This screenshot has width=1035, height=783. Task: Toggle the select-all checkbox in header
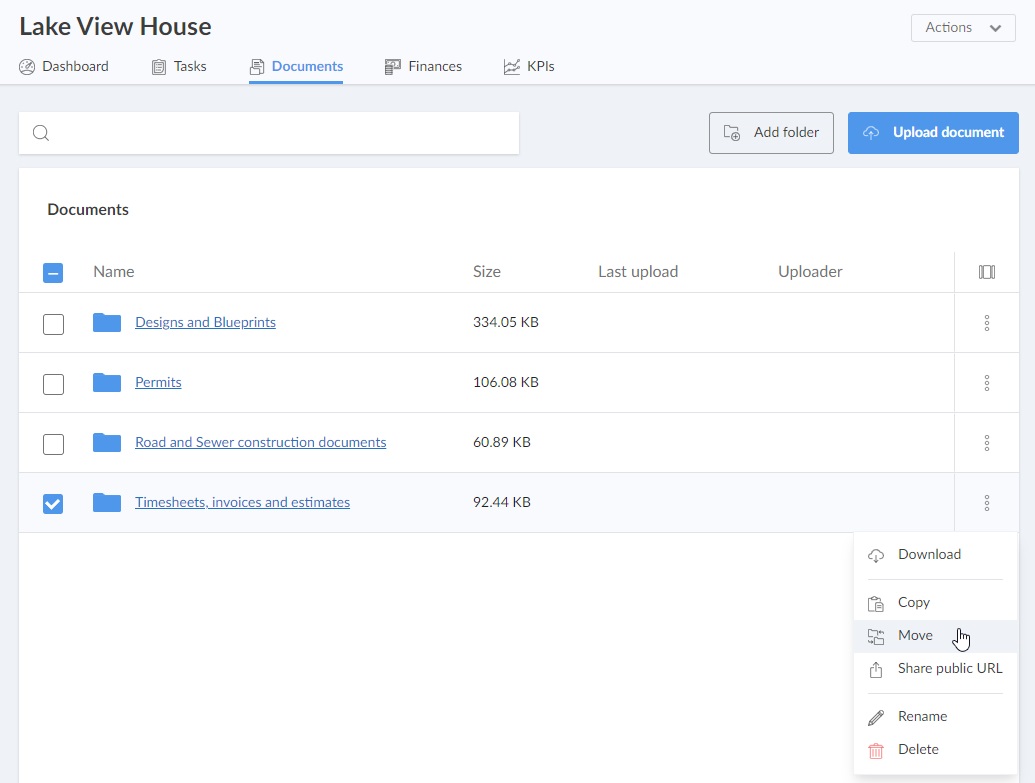coord(53,272)
